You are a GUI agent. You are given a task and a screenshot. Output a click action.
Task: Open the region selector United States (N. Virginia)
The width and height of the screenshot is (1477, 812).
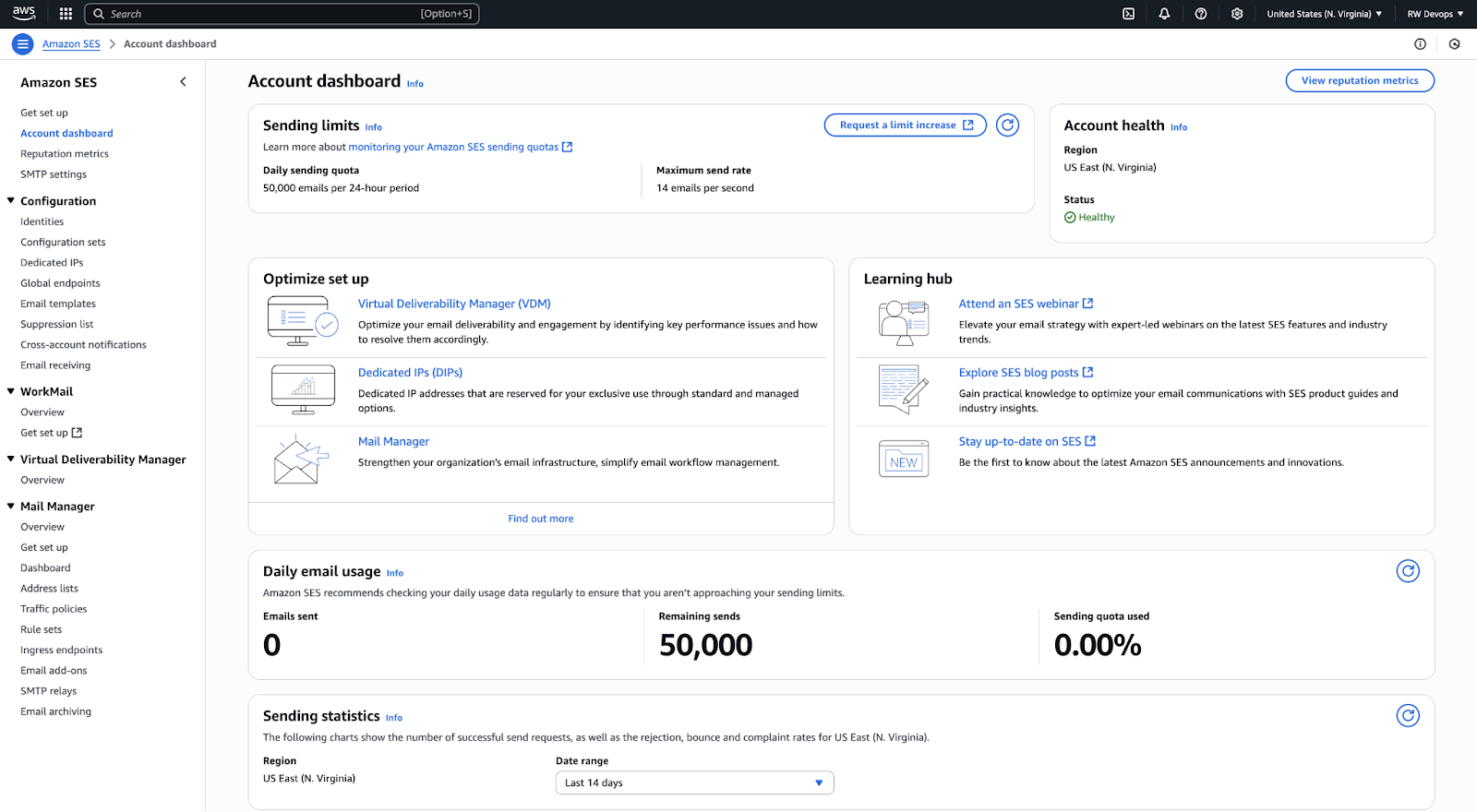1324,14
